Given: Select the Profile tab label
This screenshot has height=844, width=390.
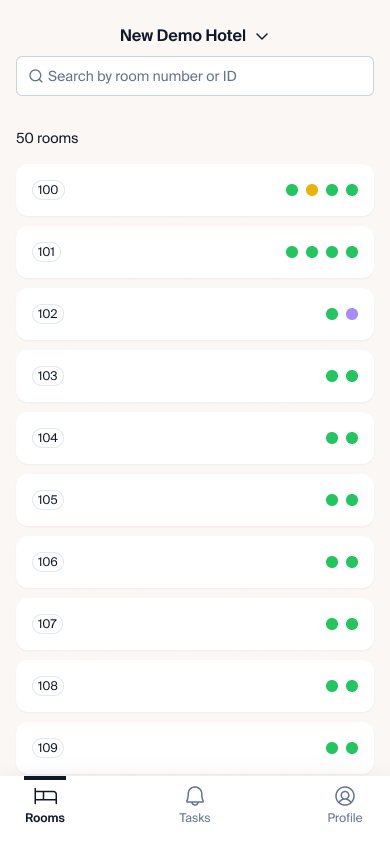Looking at the screenshot, I should (345, 818).
